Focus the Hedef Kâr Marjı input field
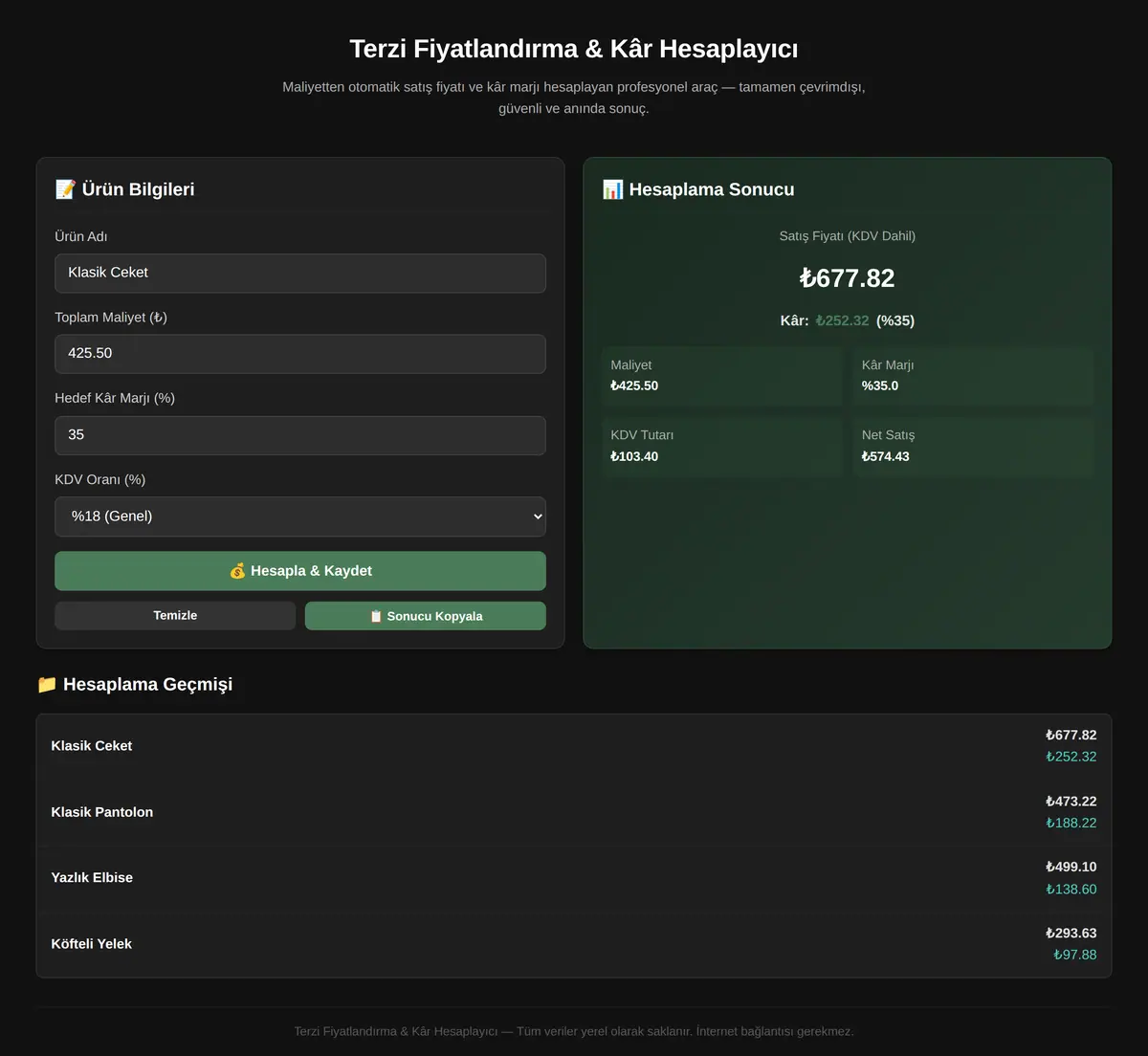This screenshot has width=1148, height=1056. point(300,435)
